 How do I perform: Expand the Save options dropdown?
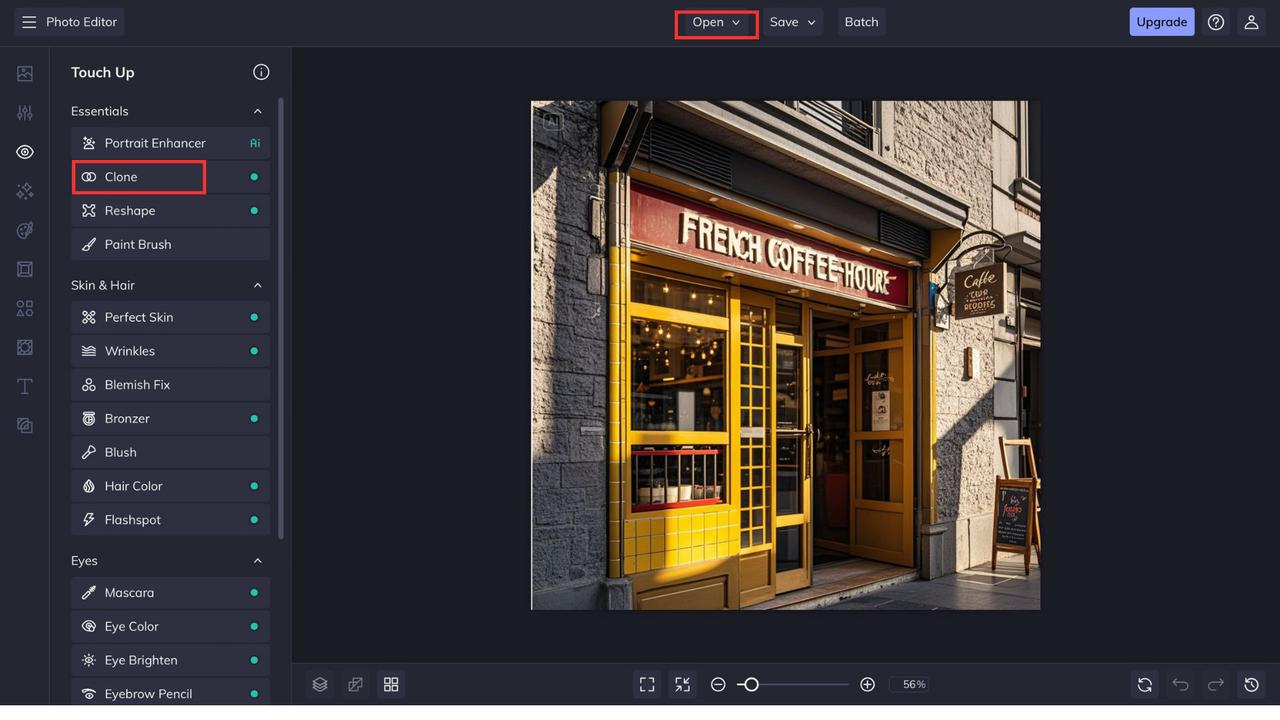[793, 21]
